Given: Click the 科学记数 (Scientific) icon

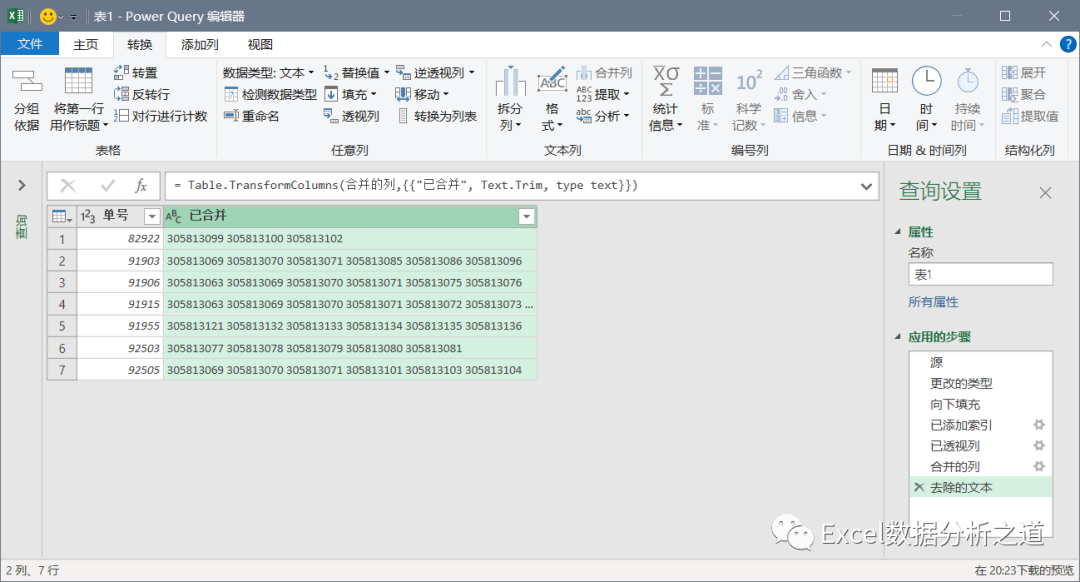Looking at the screenshot, I should (749, 81).
